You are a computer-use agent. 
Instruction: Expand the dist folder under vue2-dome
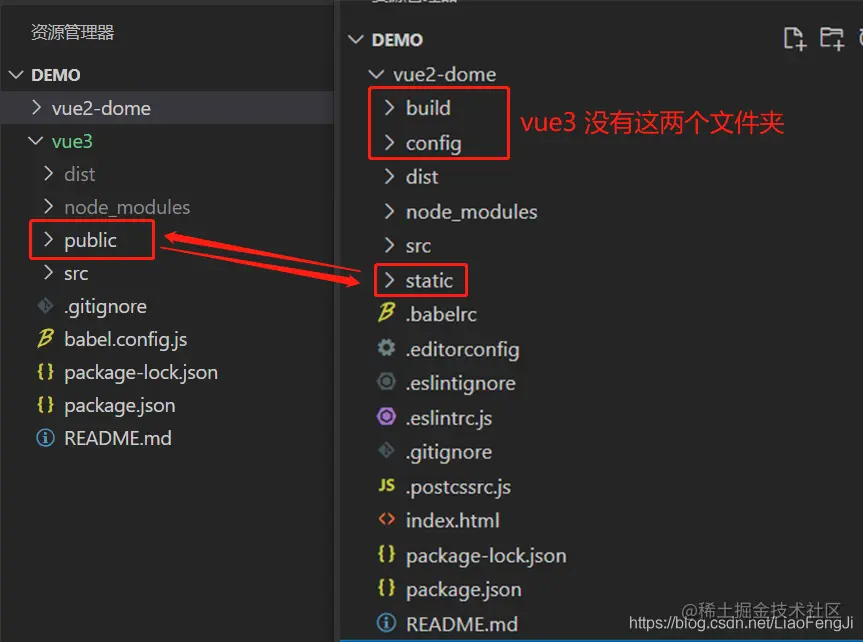pos(389,176)
